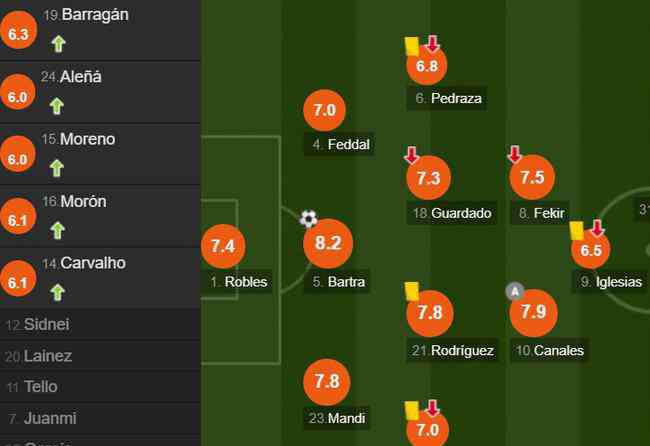Click the yellow card on Rodriguez

[x=412, y=291]
